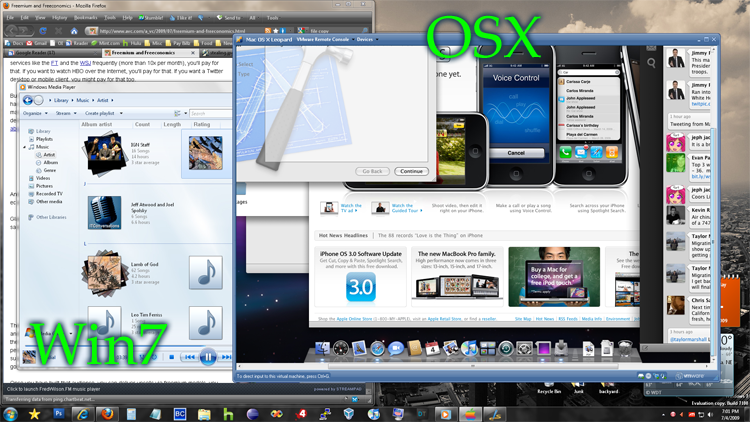Open Firefox File menu

coord(10,18)
